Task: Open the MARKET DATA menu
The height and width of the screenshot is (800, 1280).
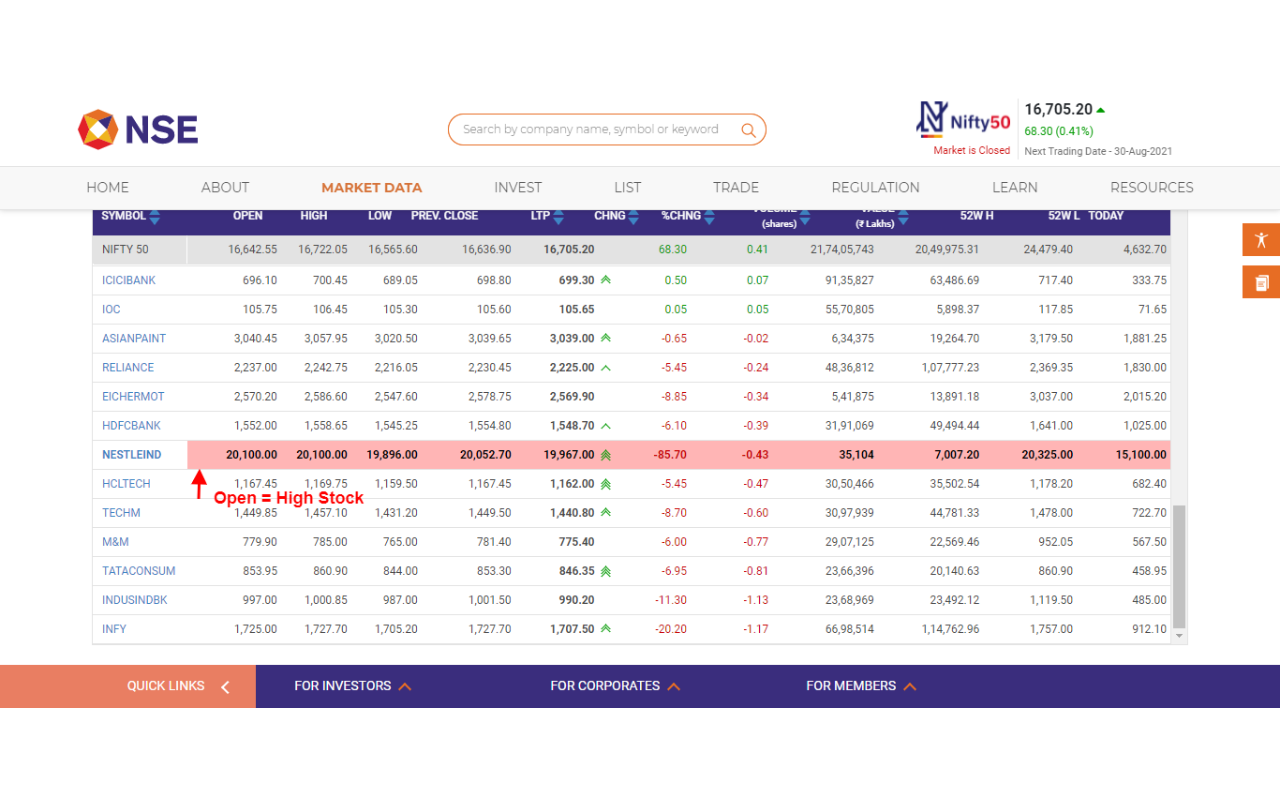Action: tap(371, 187)
